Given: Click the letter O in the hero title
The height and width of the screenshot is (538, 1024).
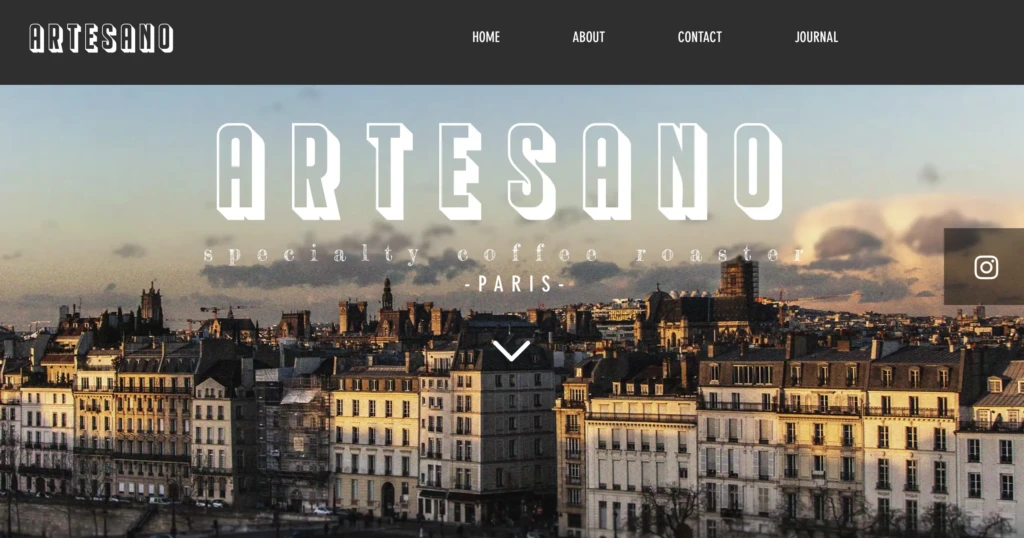Looking at the screenshot, I should click(758, 172).
